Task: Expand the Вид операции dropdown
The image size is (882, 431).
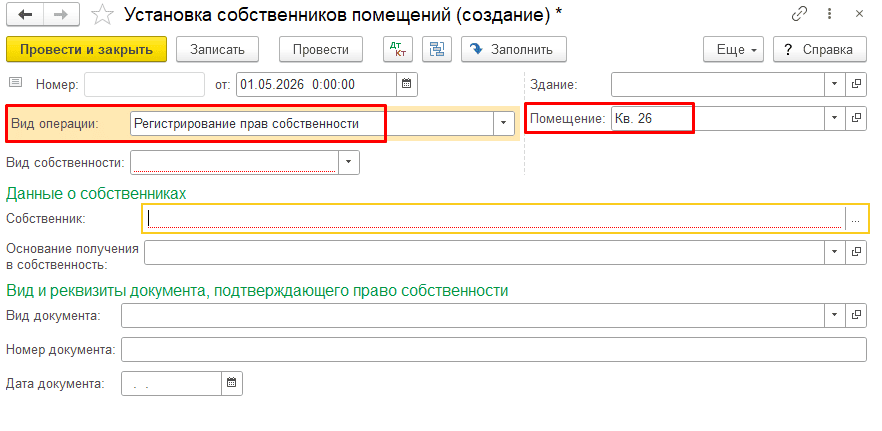Action: click(504, 123)
